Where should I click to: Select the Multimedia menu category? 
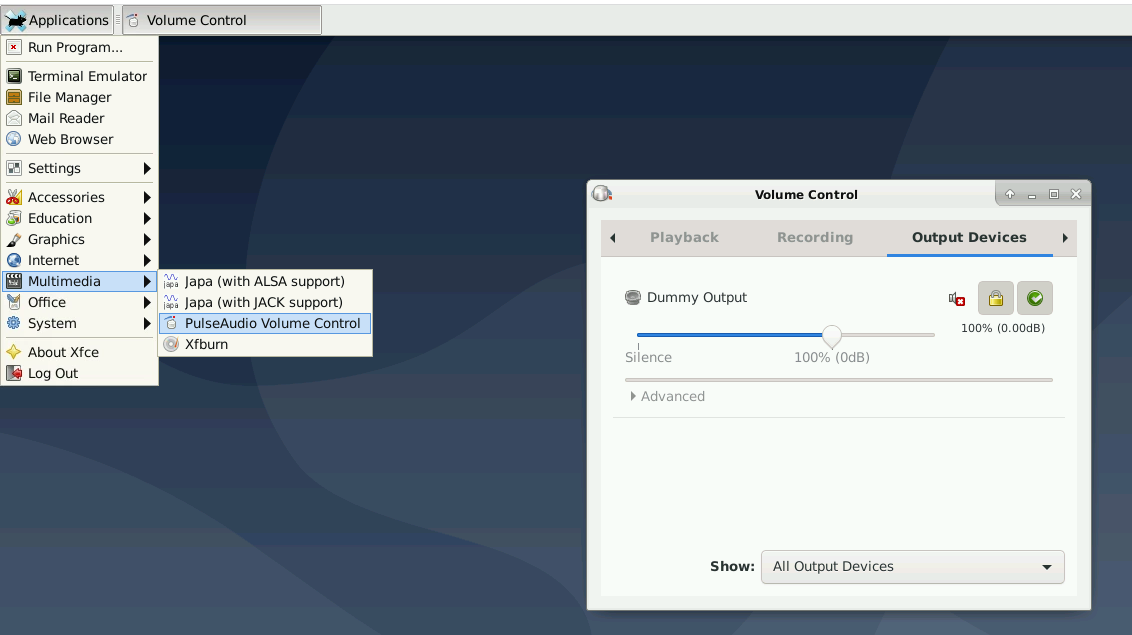point(79,281)
